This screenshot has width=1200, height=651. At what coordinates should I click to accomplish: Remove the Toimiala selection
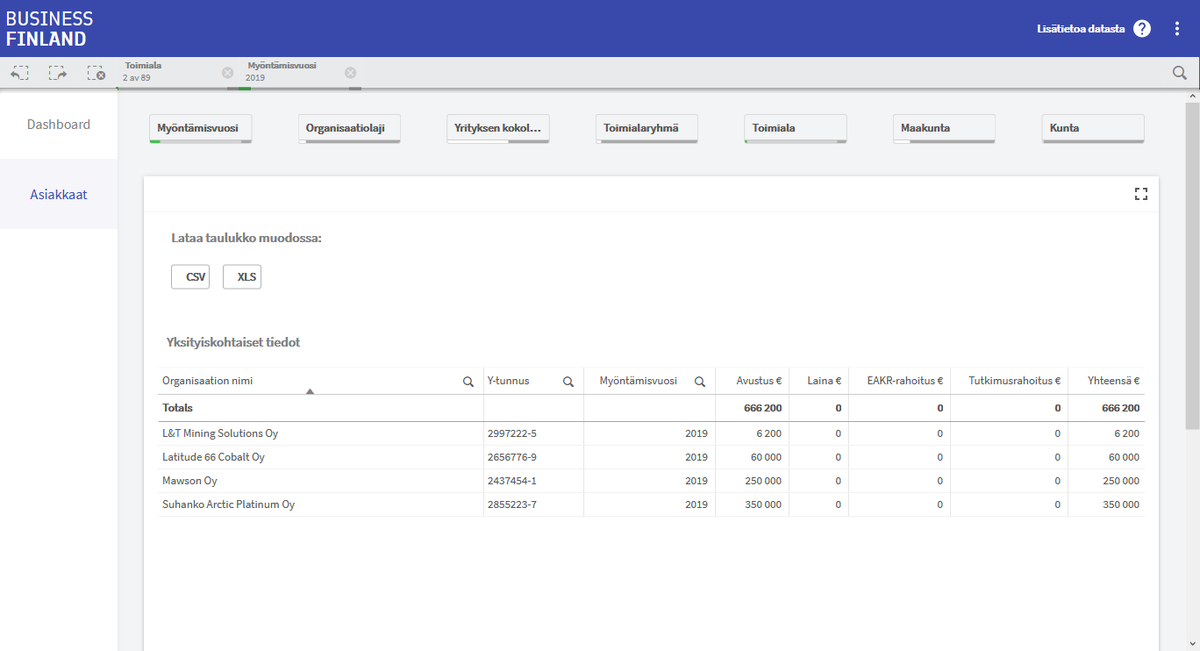pos(227,73)
